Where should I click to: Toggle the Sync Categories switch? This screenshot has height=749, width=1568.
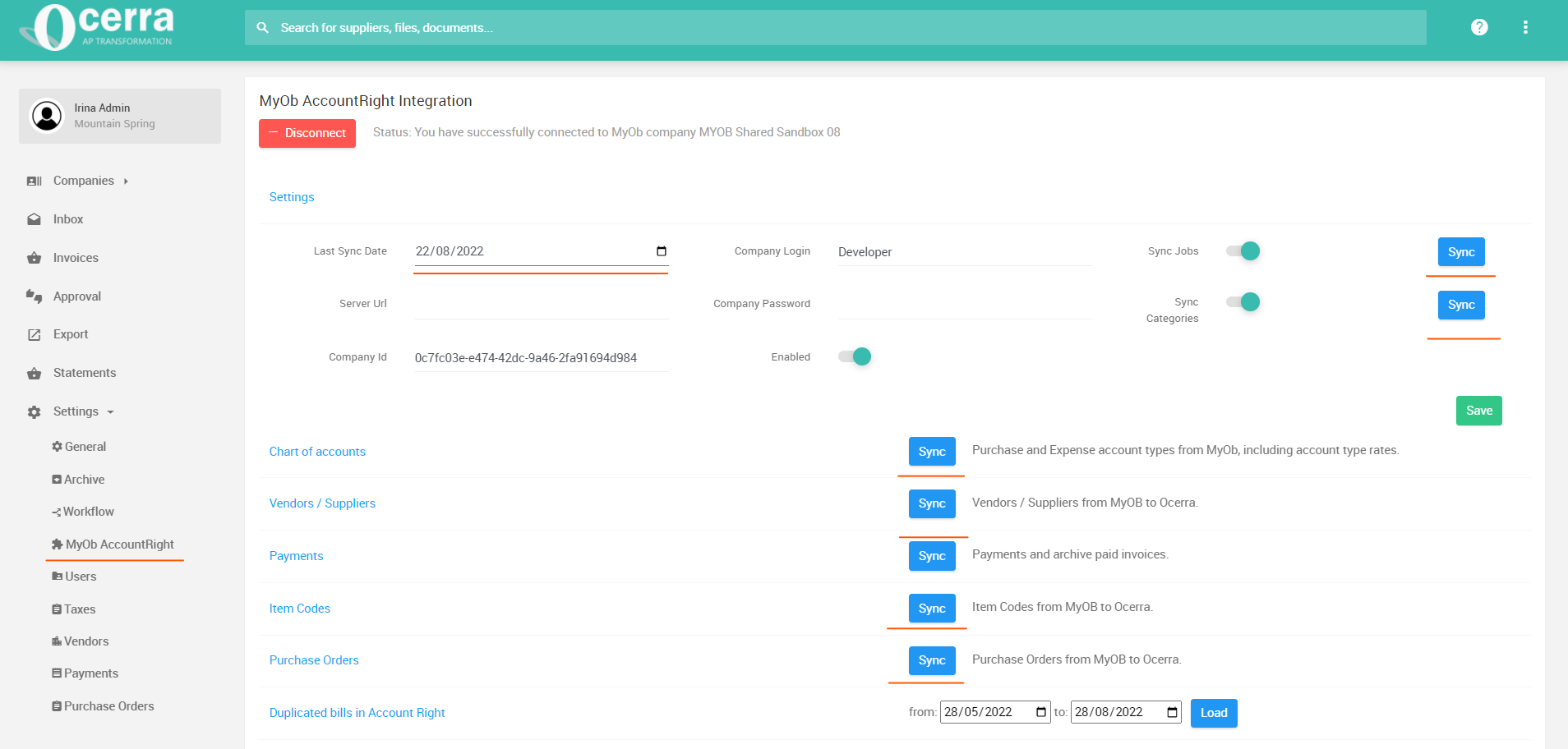pyautogui.click(x=1243, y=302)
